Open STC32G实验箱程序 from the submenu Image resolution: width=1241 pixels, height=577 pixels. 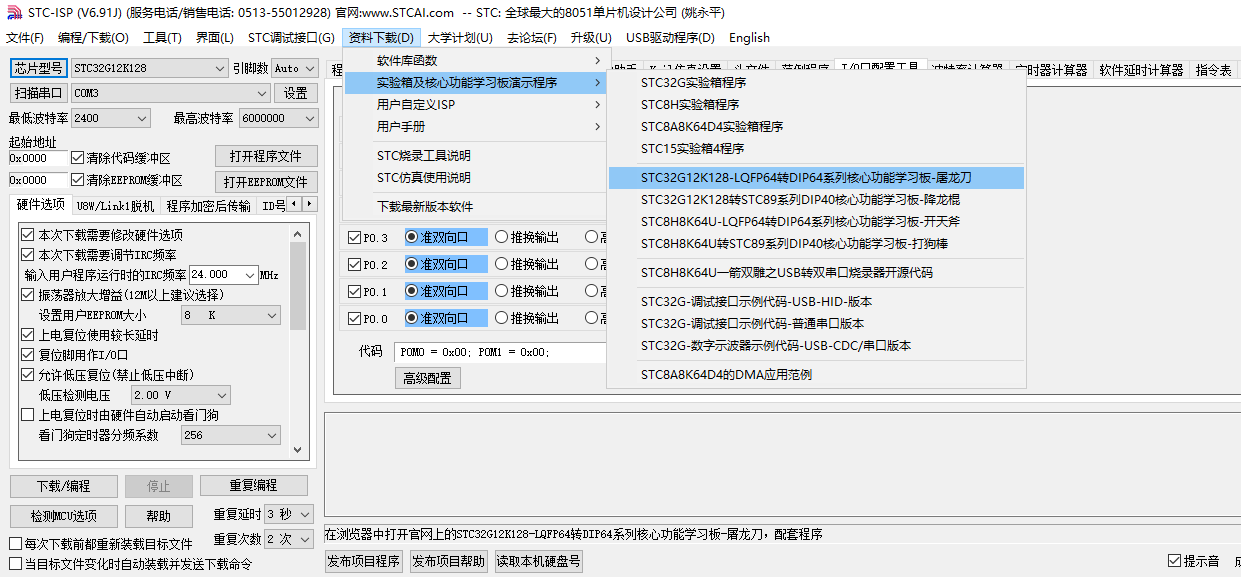pyautogui.click(x=816, y=83)
